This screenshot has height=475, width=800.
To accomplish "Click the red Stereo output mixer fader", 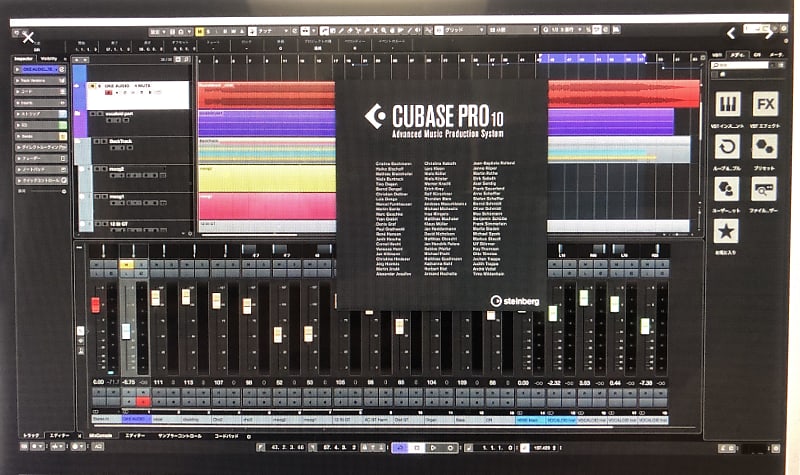I will click(95, 305).
